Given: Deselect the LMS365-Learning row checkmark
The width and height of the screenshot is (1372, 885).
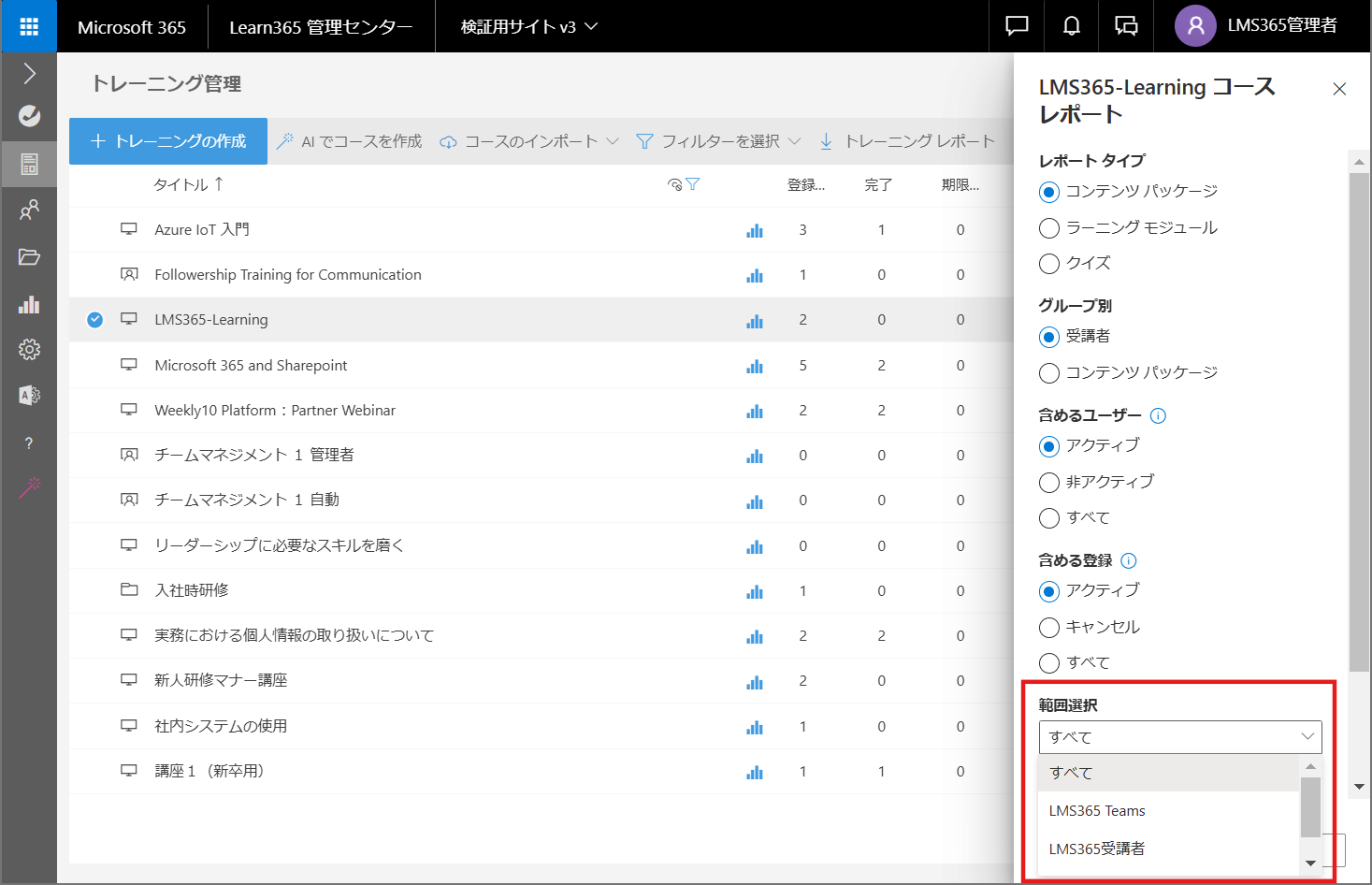Looking at the screenshot, I should 94,320.
